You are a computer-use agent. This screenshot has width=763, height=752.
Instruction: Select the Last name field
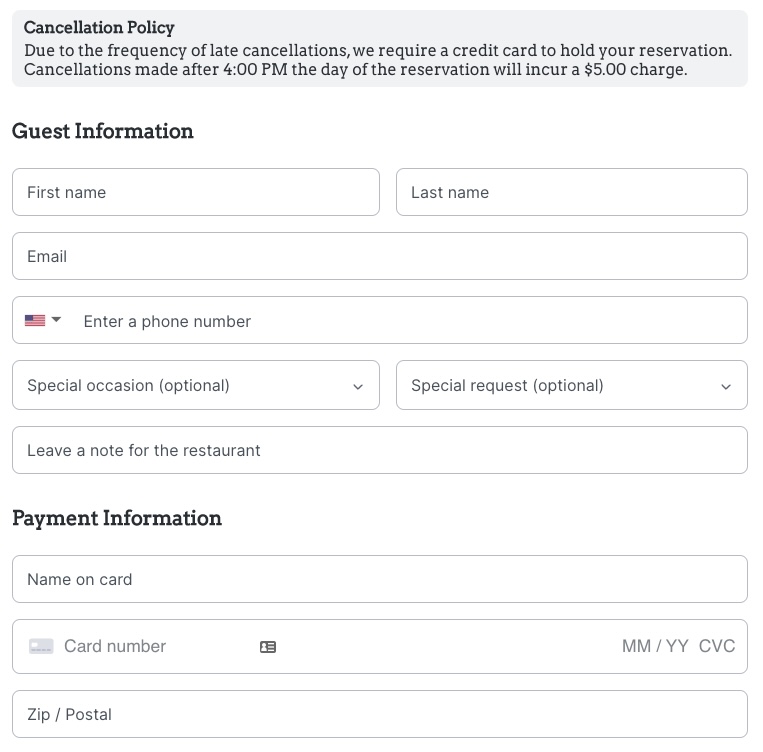tap(572, 192)
